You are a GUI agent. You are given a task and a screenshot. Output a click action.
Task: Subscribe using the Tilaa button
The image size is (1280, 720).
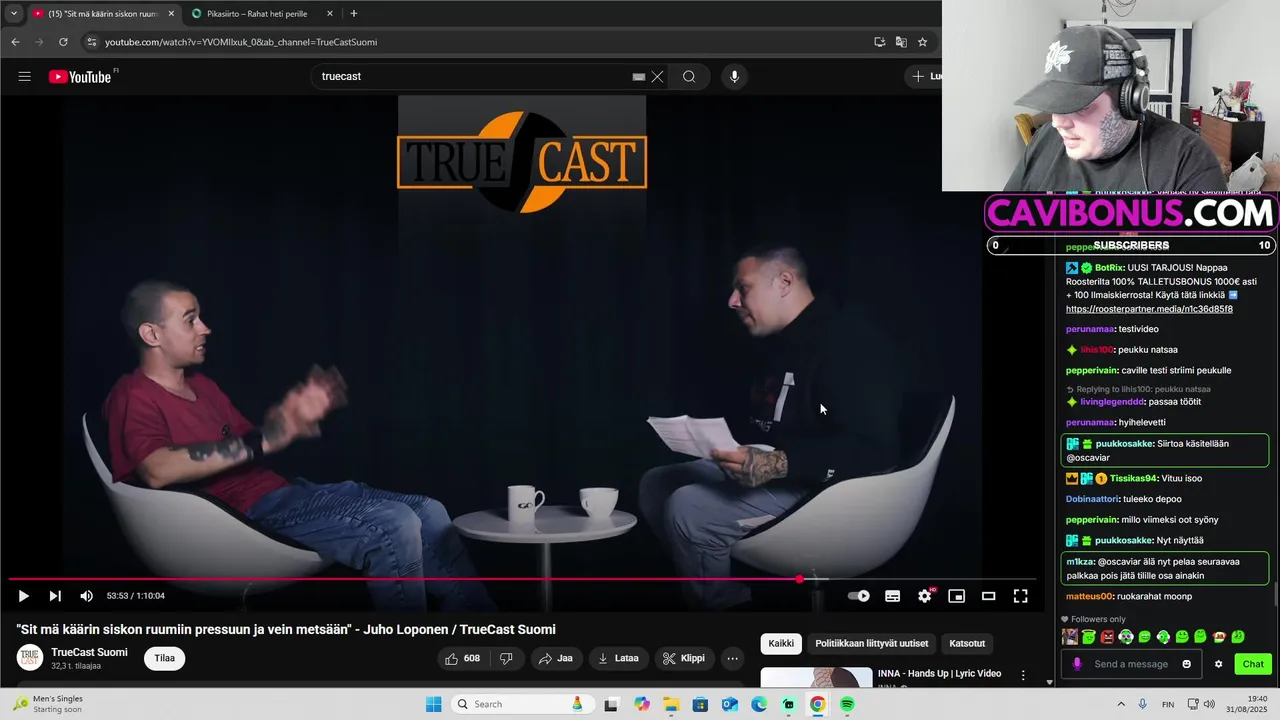165,658
